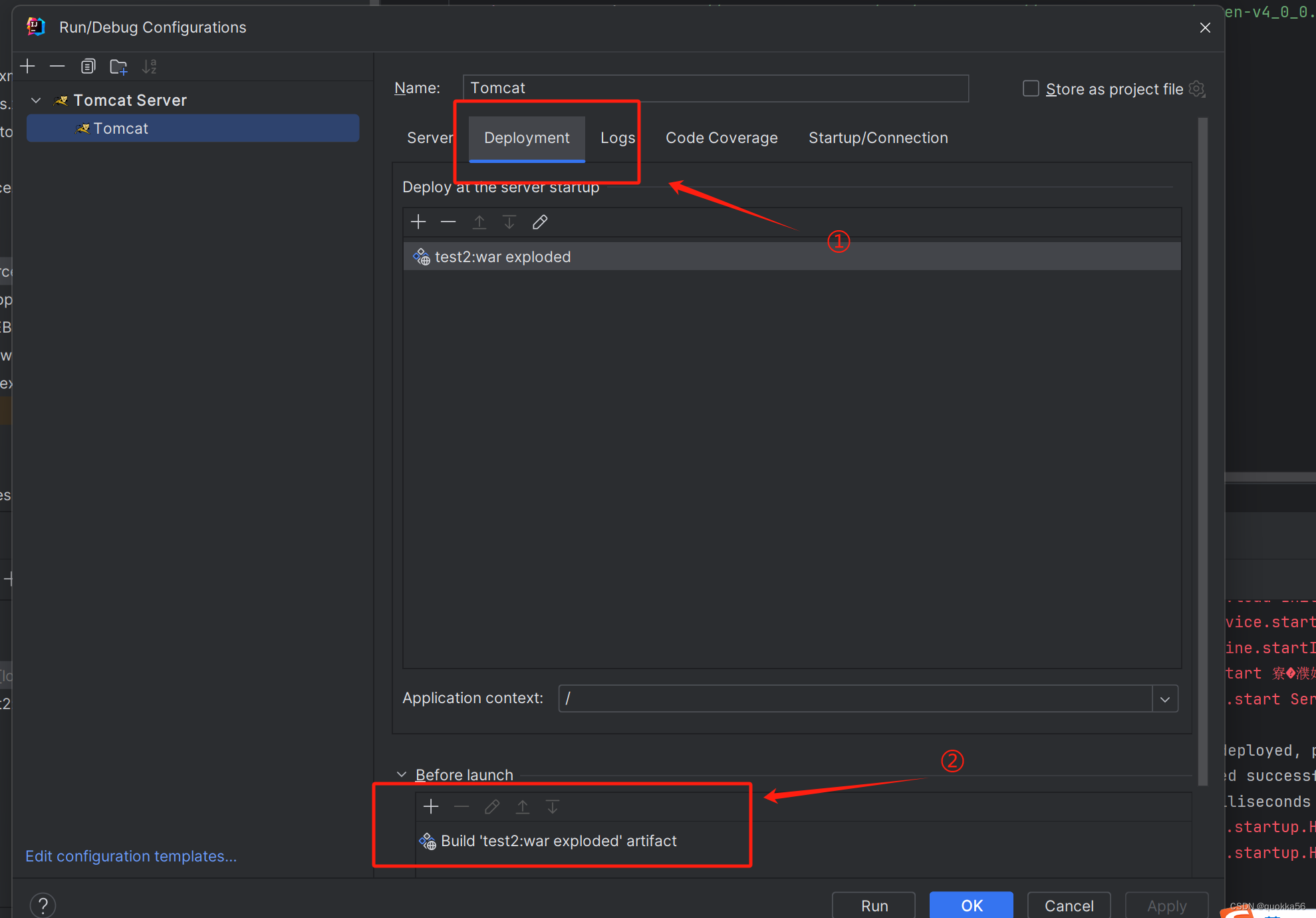
Task: Open the Code Coverage tab
Action: [x=722, y=138]
